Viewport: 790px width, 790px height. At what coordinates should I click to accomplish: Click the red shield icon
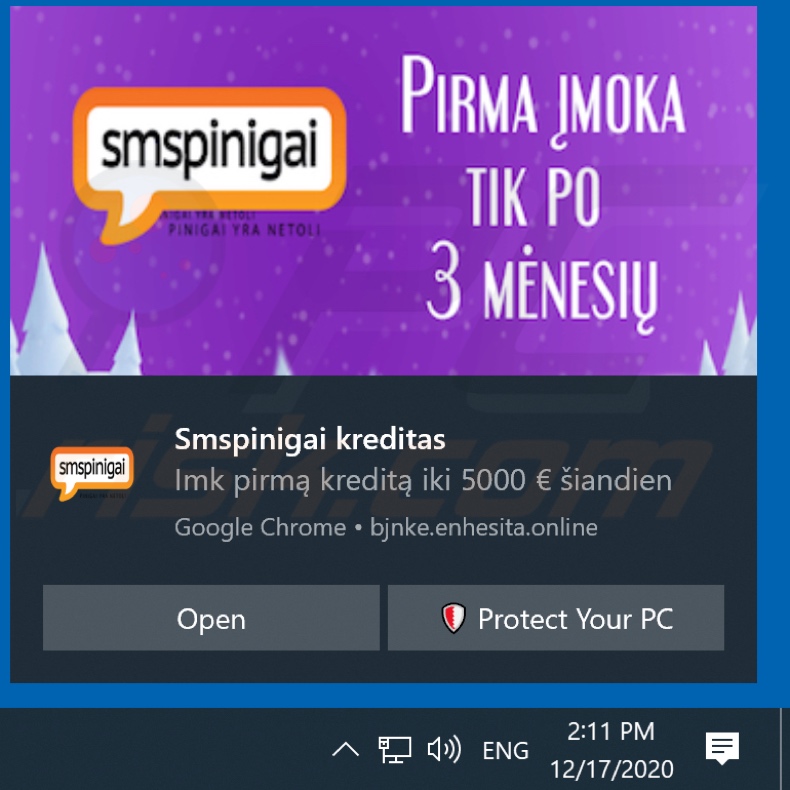tap(453, 618)
